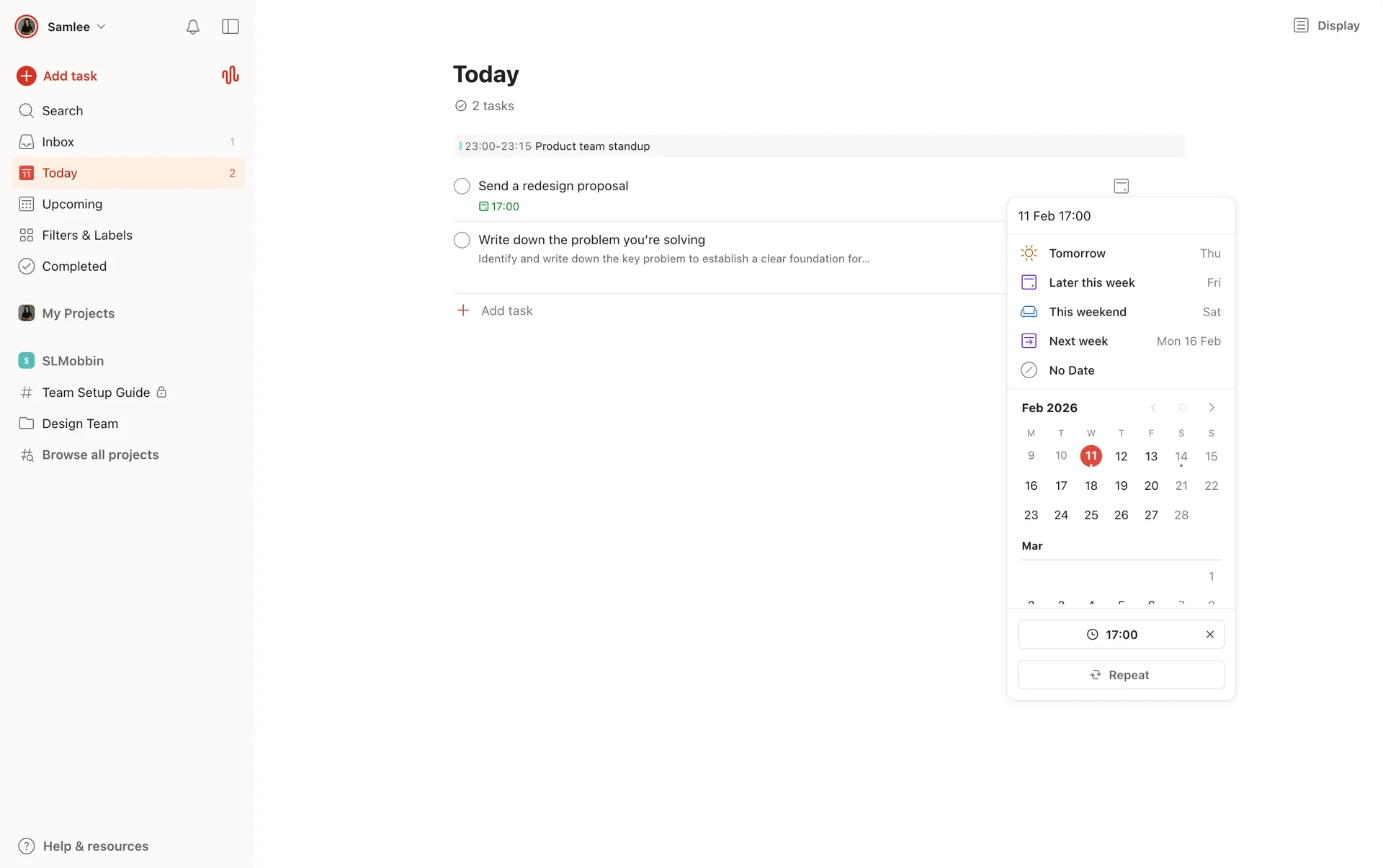Select No Date option
The width and height of the screenshot is (1383, 868).
coord(1071,370)
